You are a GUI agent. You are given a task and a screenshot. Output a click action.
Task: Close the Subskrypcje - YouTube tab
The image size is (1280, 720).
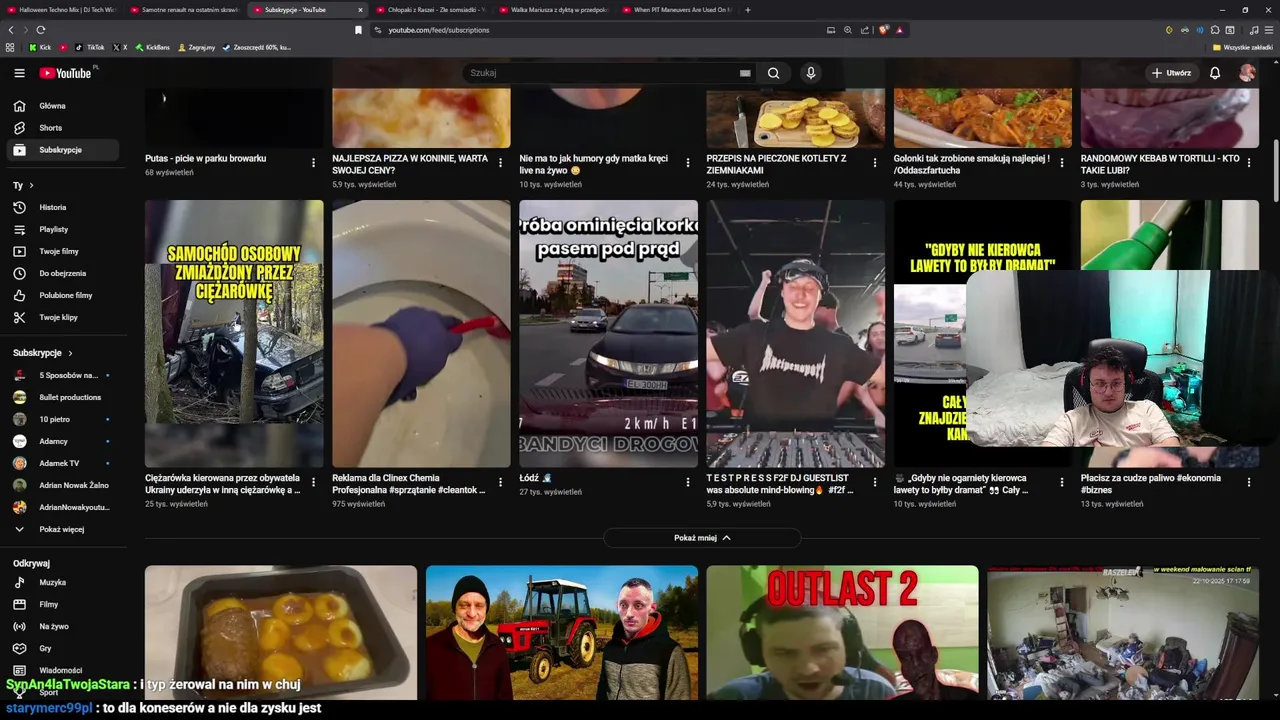click(360, 9)
